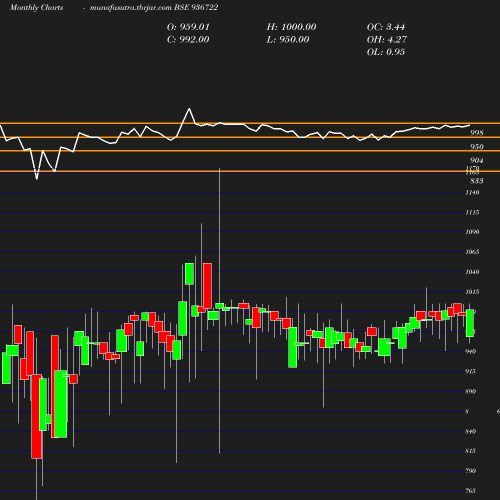
Task: Select the open value 'O: 959.01'
Action: pos(188,27)
